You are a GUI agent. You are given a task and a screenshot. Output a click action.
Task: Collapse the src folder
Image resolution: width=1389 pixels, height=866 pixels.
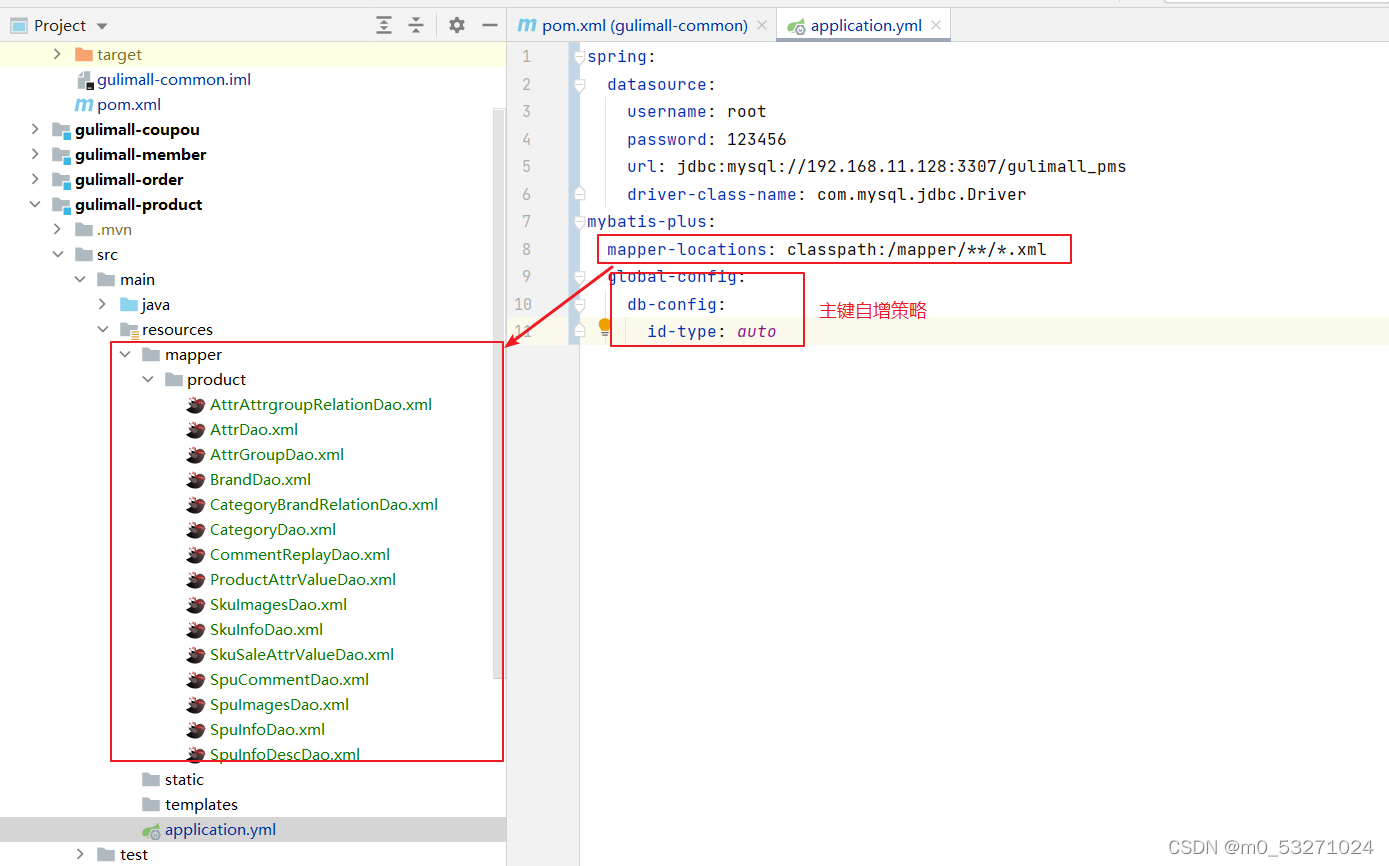coord(58,254)
